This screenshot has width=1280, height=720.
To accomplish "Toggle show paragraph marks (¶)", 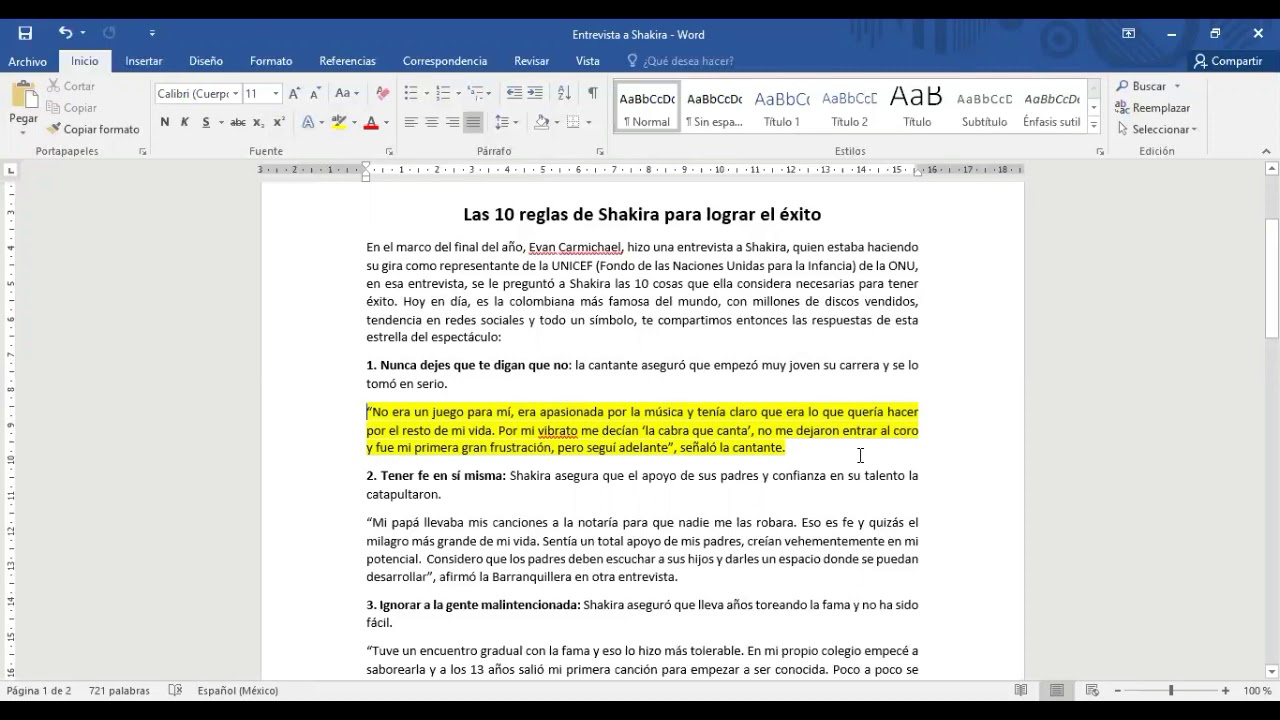I will pyautogui.click(x=592, y=93).
